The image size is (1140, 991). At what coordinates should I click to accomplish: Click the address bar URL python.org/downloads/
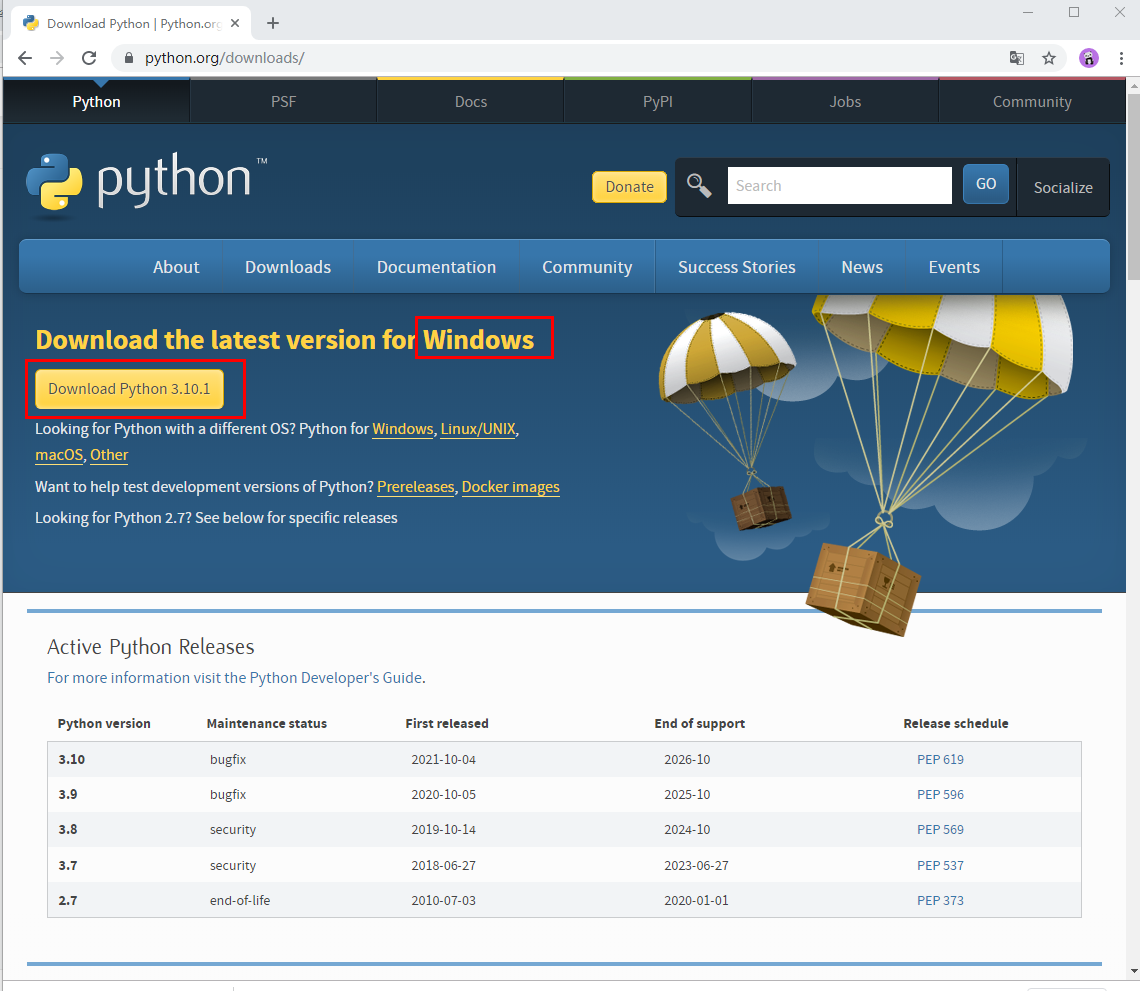click(224, 58)
